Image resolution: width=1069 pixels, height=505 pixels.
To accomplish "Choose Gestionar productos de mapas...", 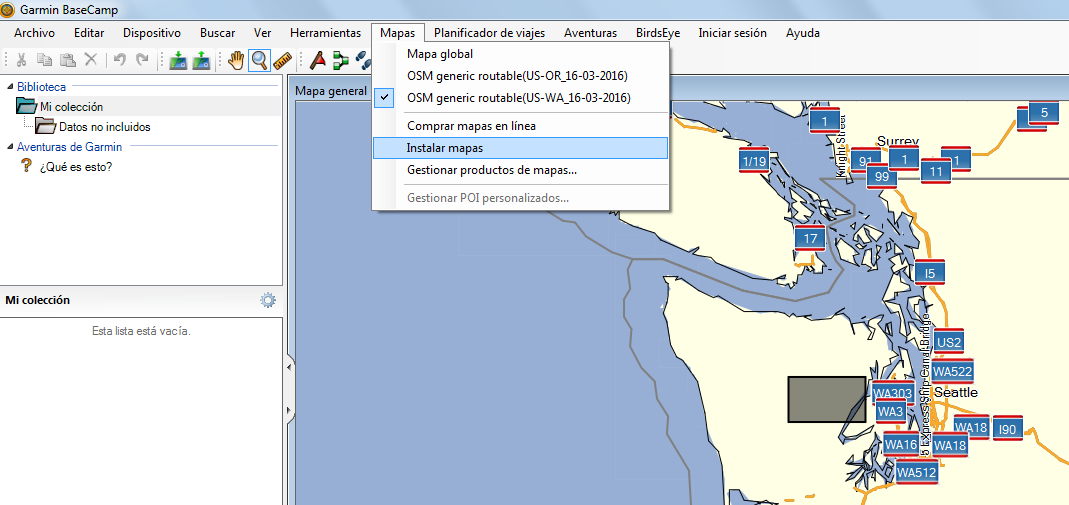I will coord(520,170).
